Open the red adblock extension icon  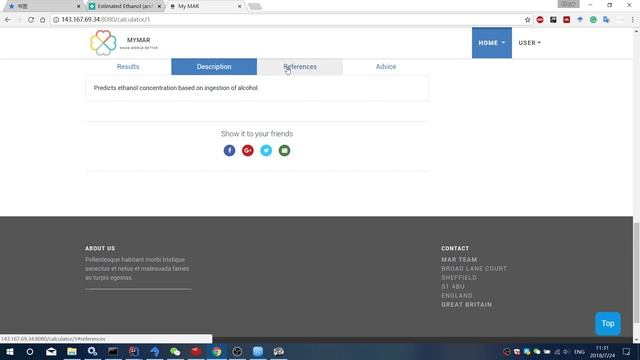click(x=540, y=20)
